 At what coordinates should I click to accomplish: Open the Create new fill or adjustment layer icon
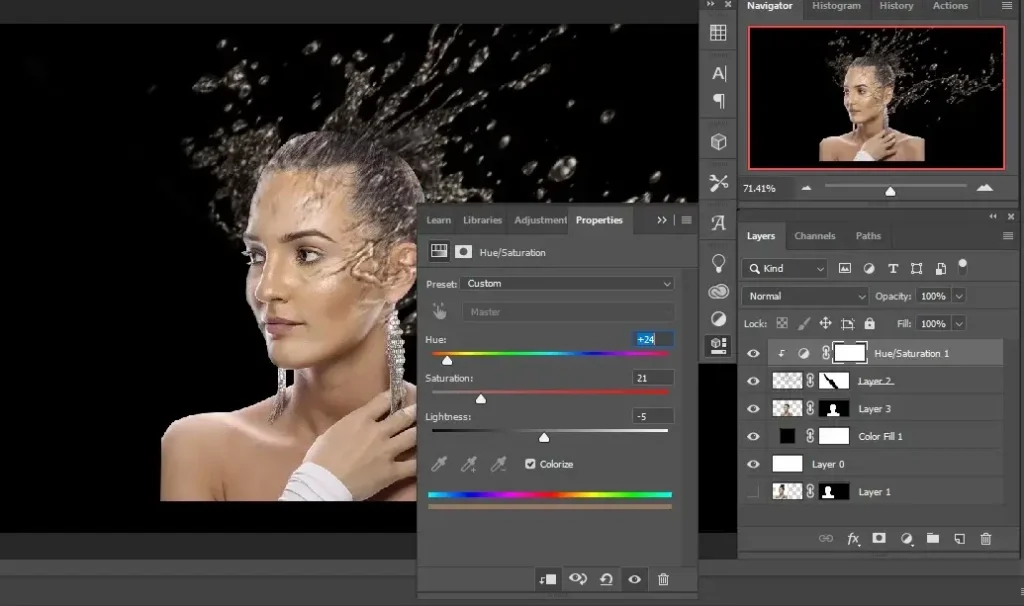pyautogui.click(x=906, y=539)
